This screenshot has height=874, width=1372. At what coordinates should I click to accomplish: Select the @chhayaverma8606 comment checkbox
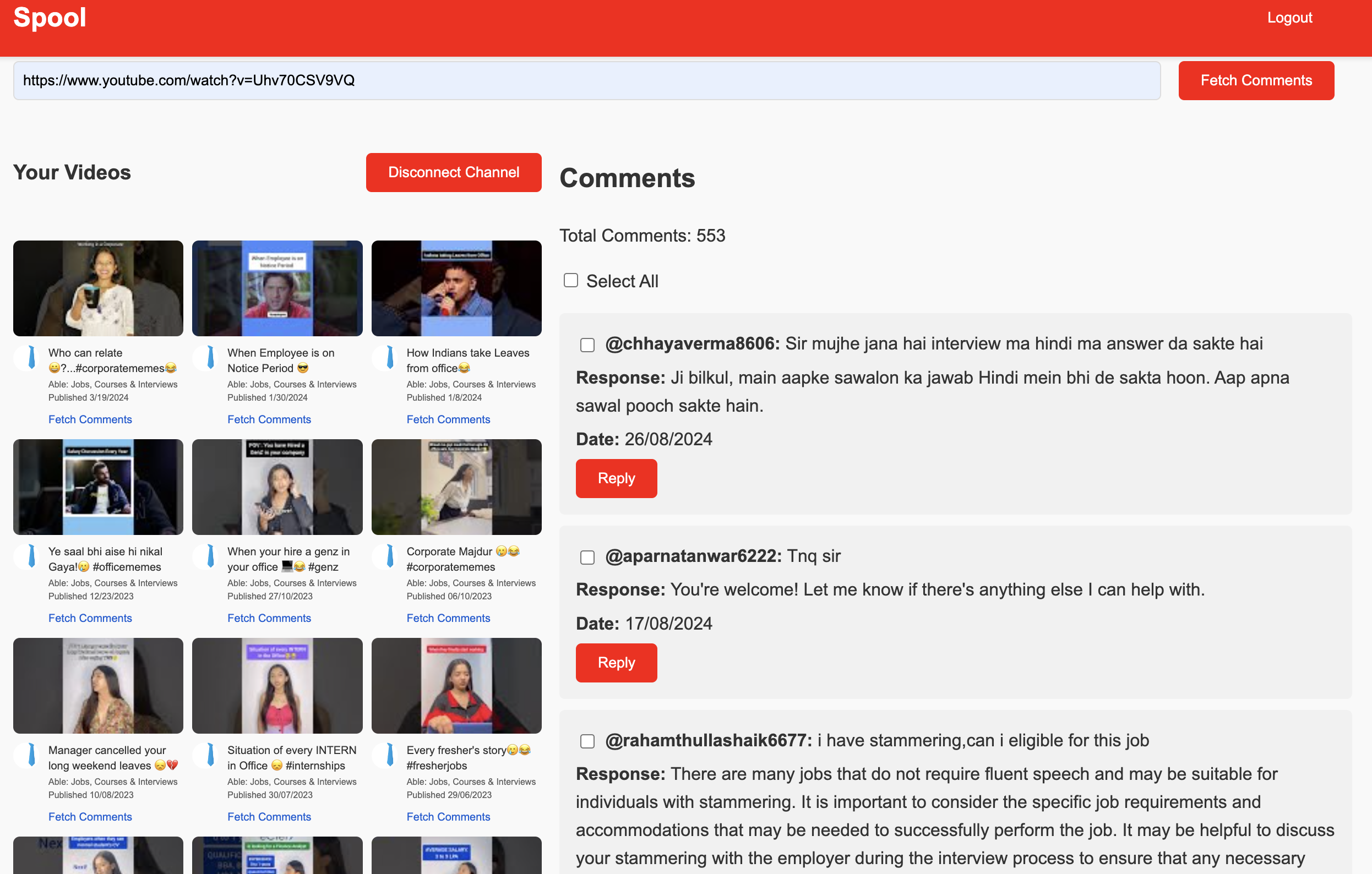click(587, 345)
